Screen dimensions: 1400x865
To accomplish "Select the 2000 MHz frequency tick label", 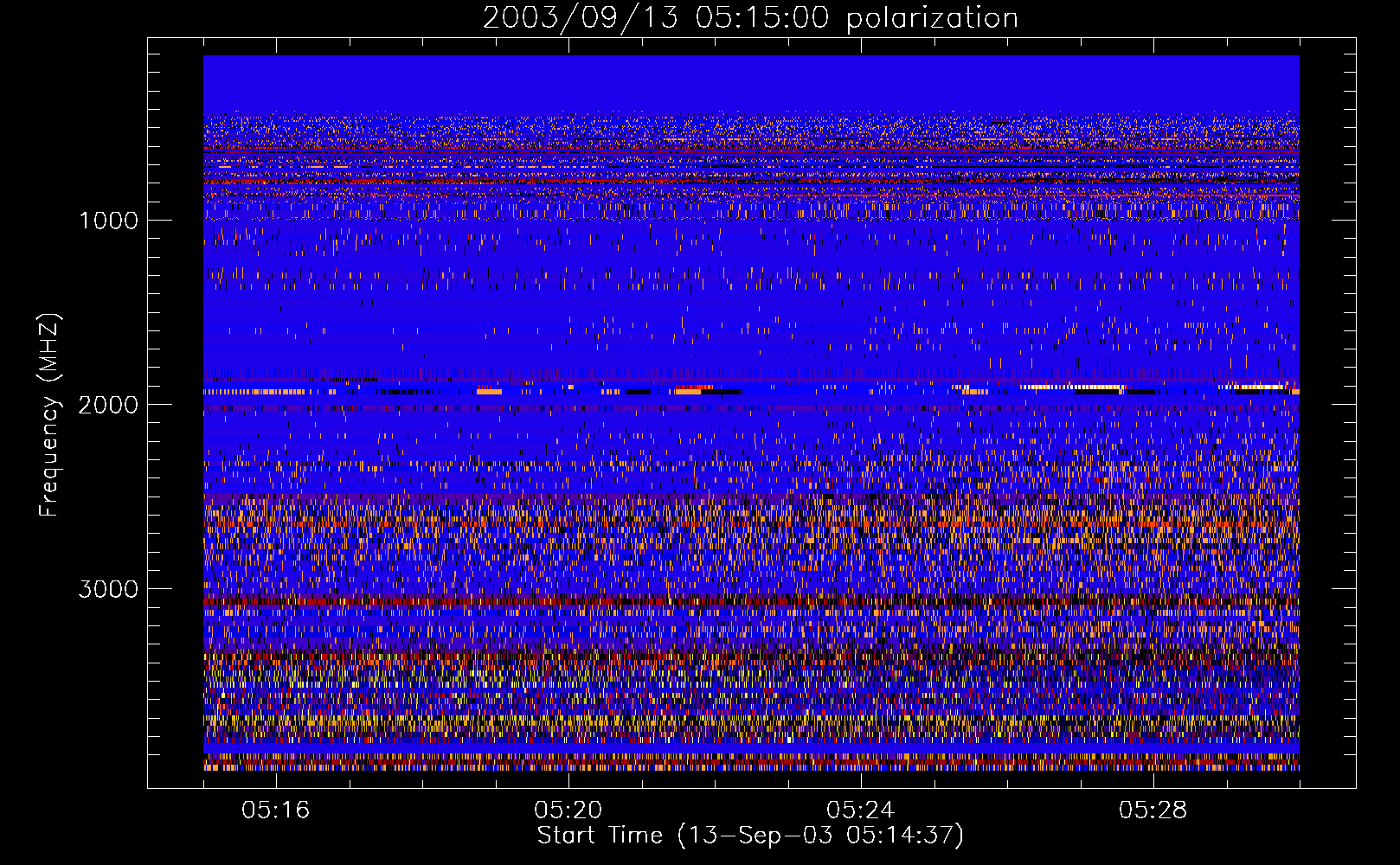I will pos(108,405).
